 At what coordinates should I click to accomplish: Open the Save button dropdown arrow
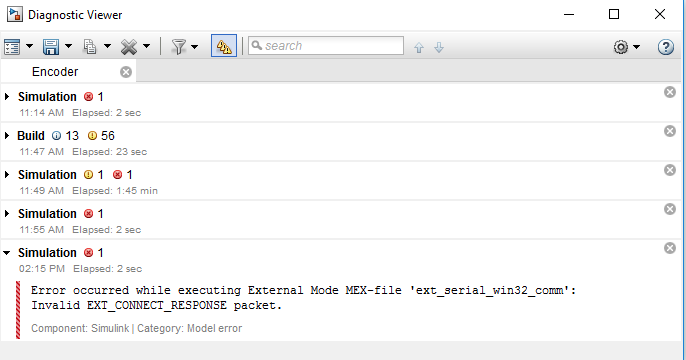68,46
